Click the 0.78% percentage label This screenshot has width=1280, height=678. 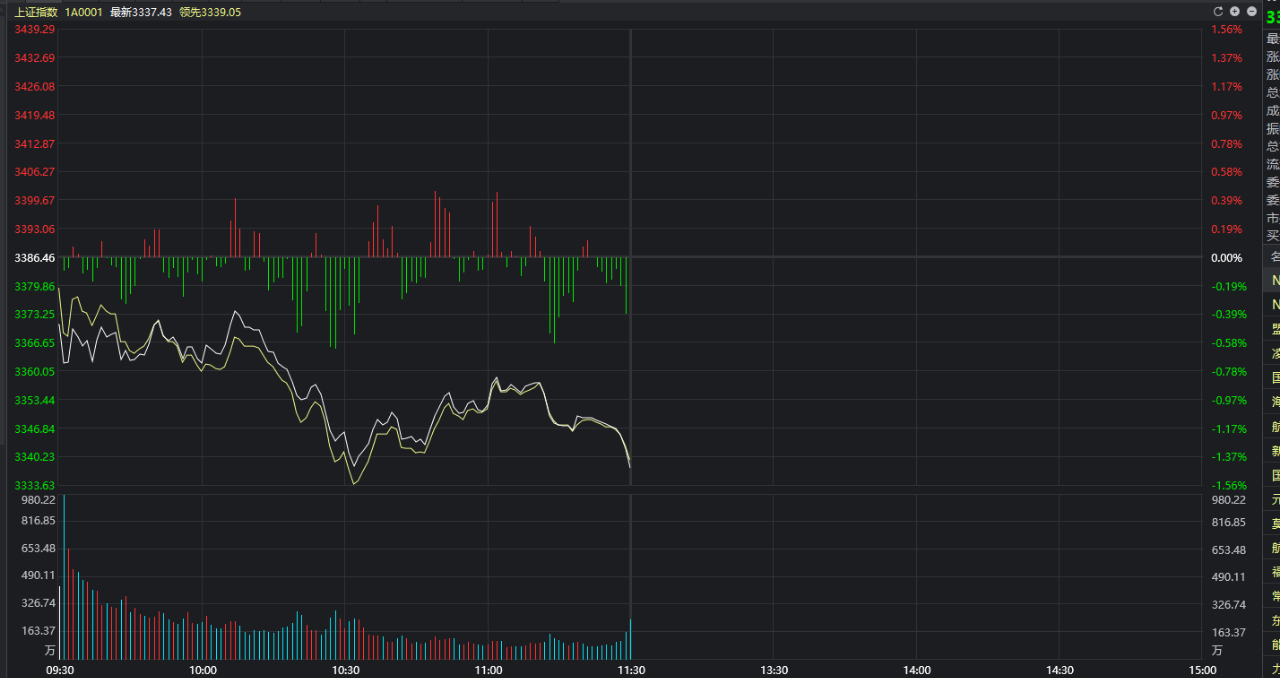tap(1226, 143)
